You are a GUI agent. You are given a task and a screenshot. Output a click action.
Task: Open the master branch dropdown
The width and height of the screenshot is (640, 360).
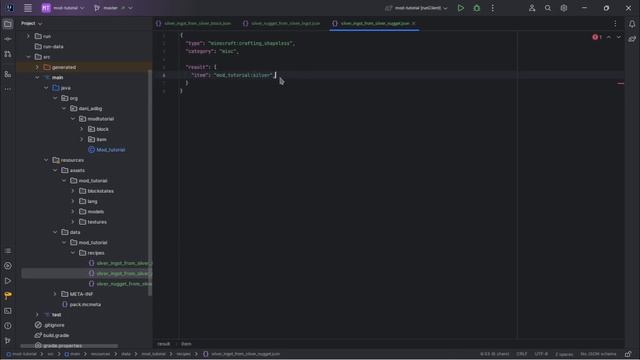click(113, 8)
